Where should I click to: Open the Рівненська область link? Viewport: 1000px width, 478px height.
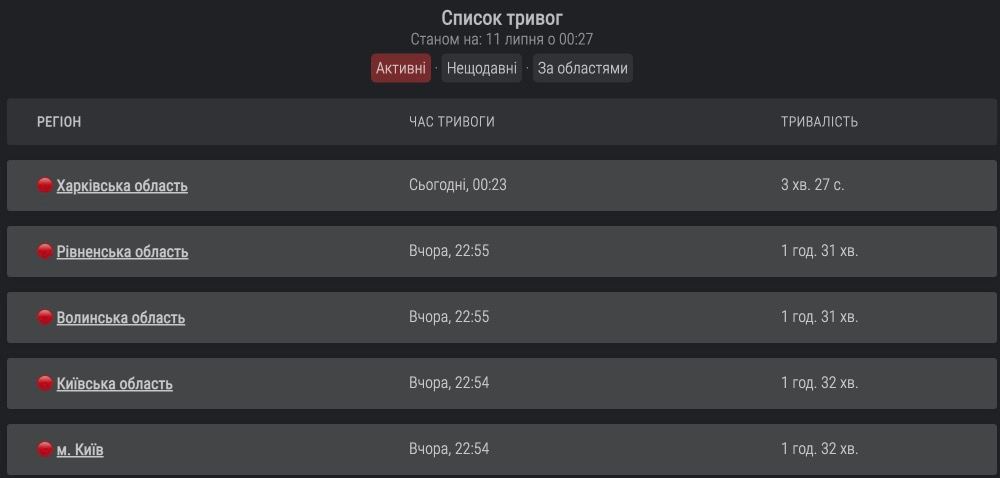tap(122, 252)
